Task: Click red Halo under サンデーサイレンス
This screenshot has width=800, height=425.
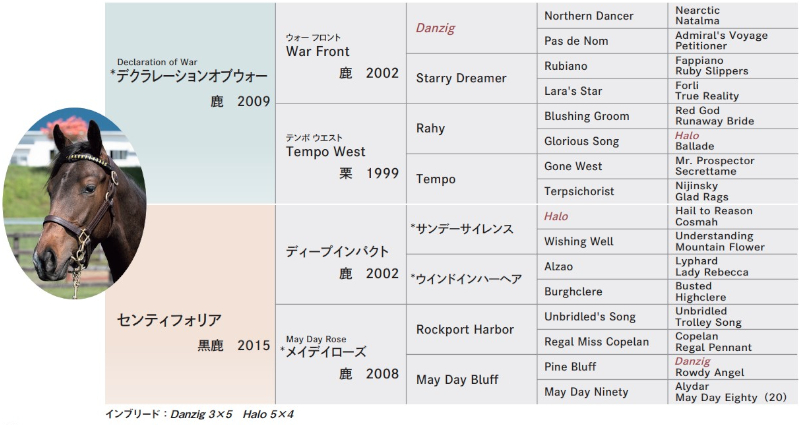Action: tap(556, 216)
